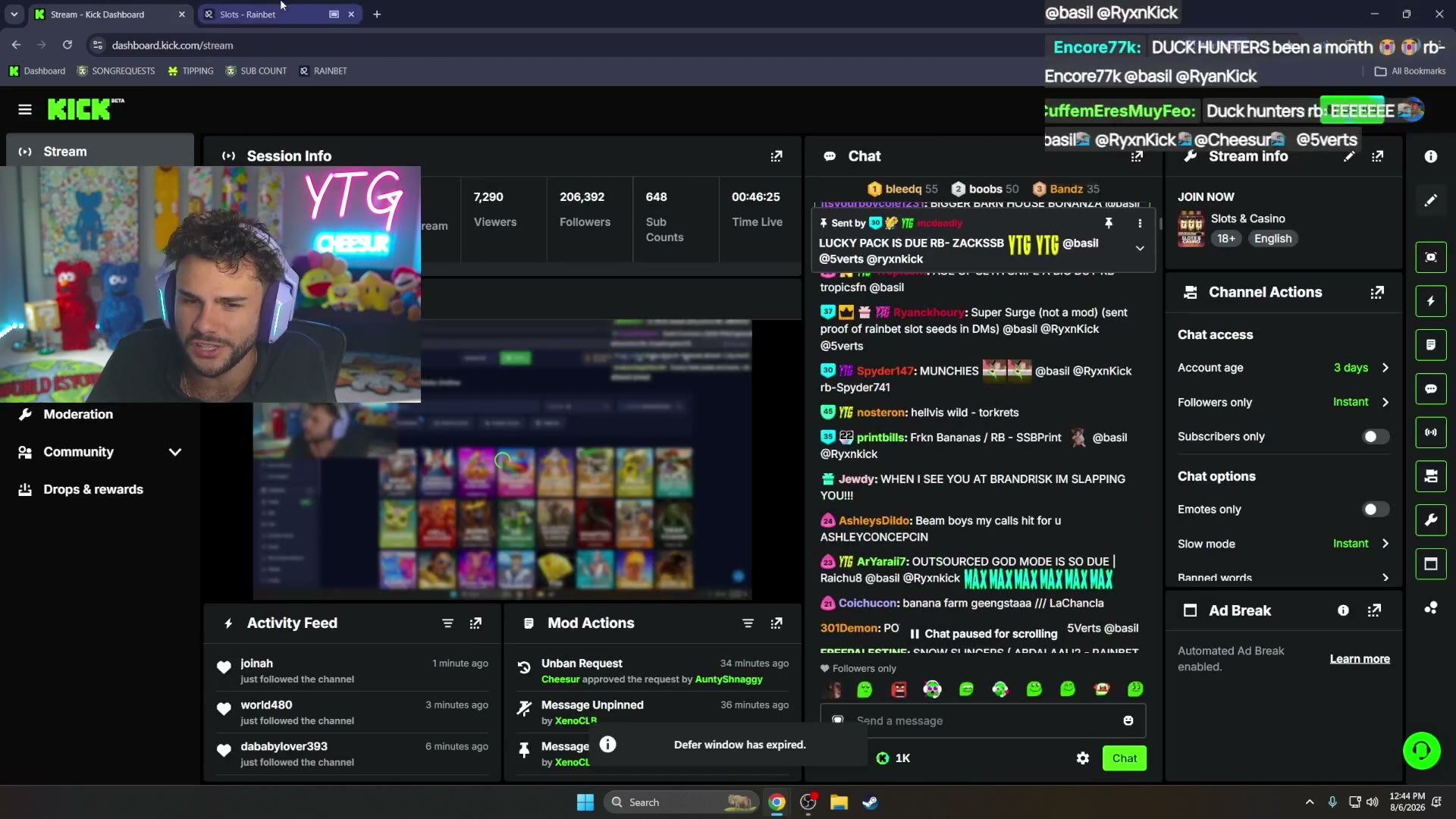Pop out the Channel Actions panel
1456x819 pixels.
coord(1377,293)
